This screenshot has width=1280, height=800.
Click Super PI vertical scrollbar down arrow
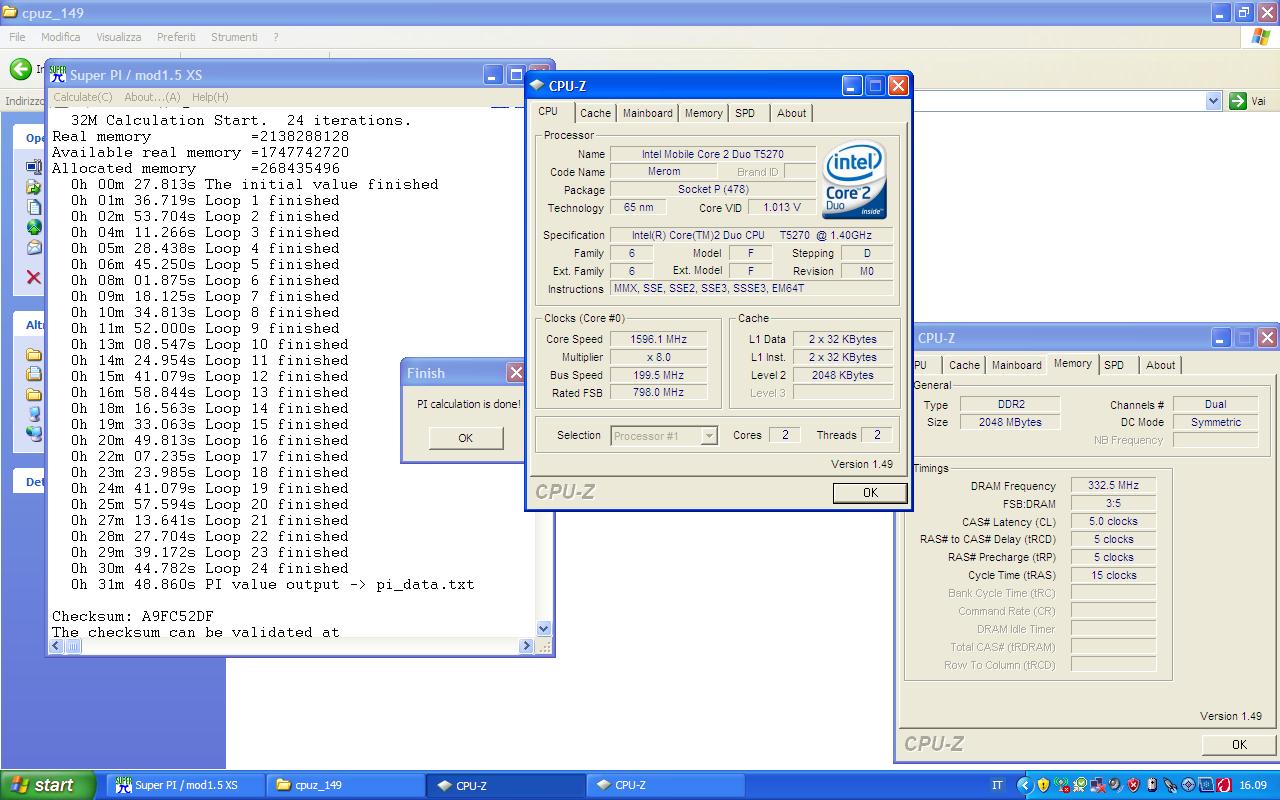coord(544,629)
